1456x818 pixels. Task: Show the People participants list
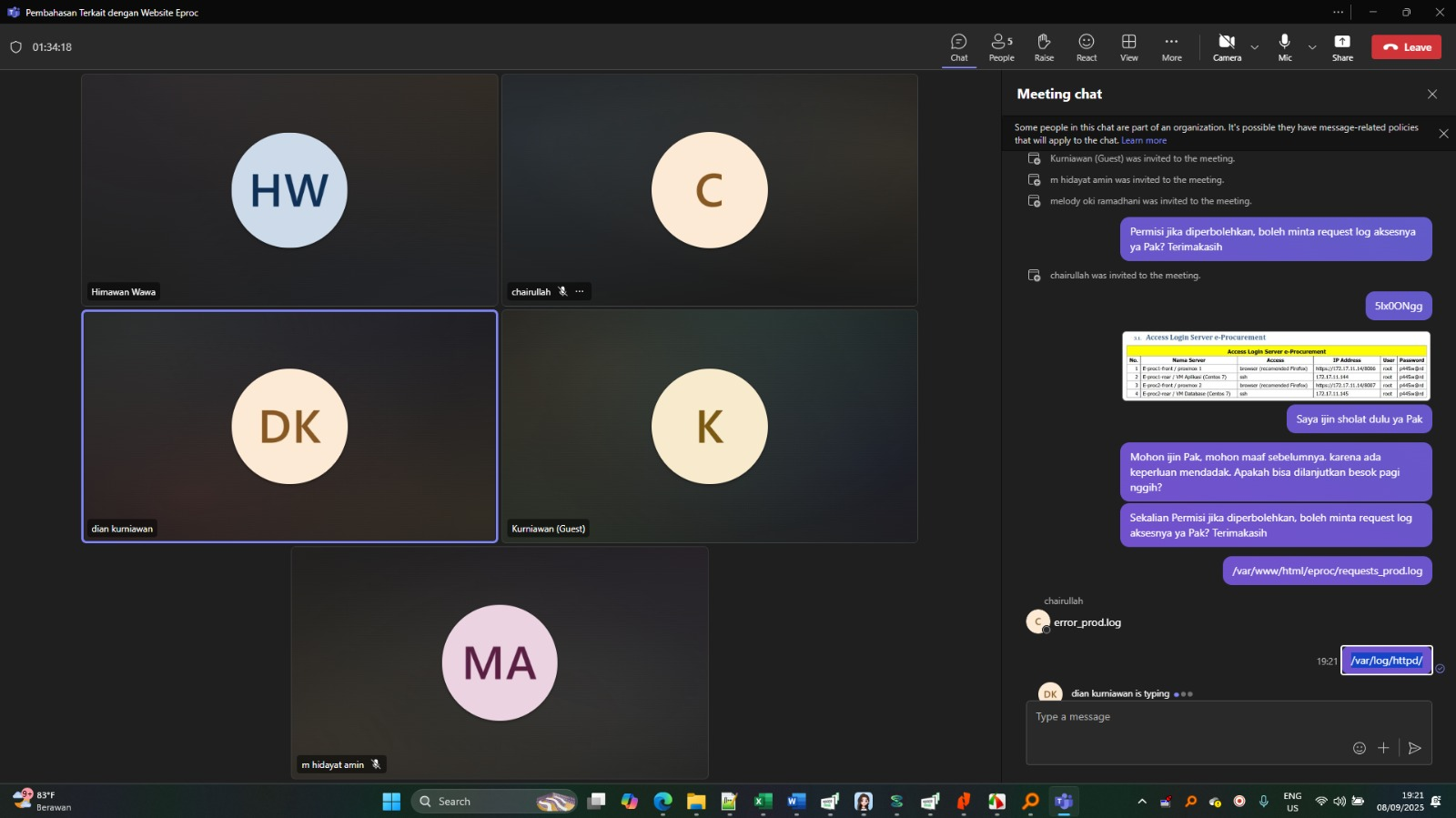click(x=1001, y=47)
